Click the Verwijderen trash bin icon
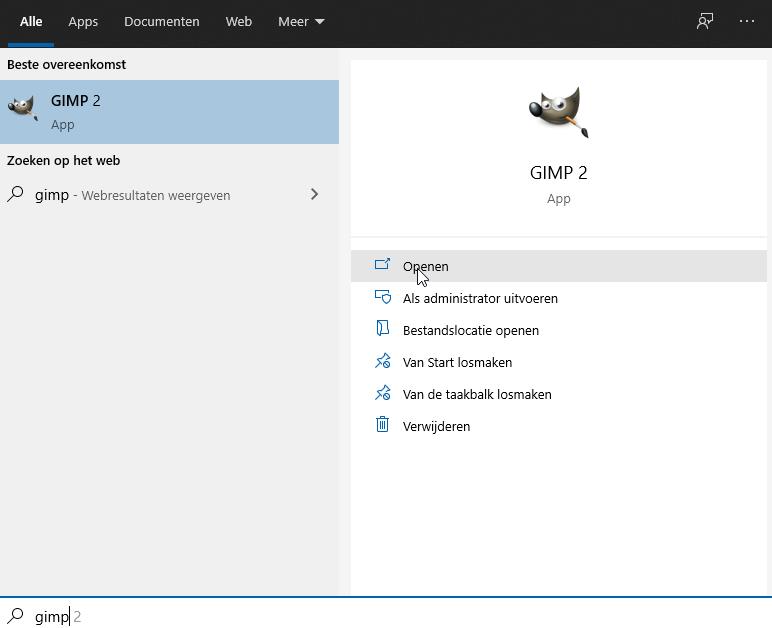The width and height of the screenshot is (772, 628). coord(382,425)
